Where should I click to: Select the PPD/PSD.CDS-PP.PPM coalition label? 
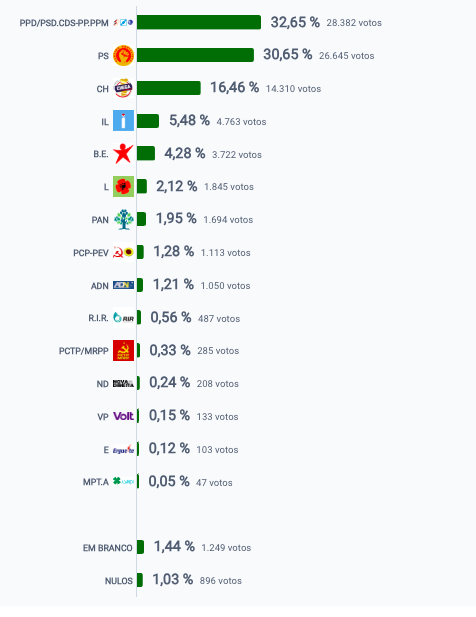coord(64,23)
